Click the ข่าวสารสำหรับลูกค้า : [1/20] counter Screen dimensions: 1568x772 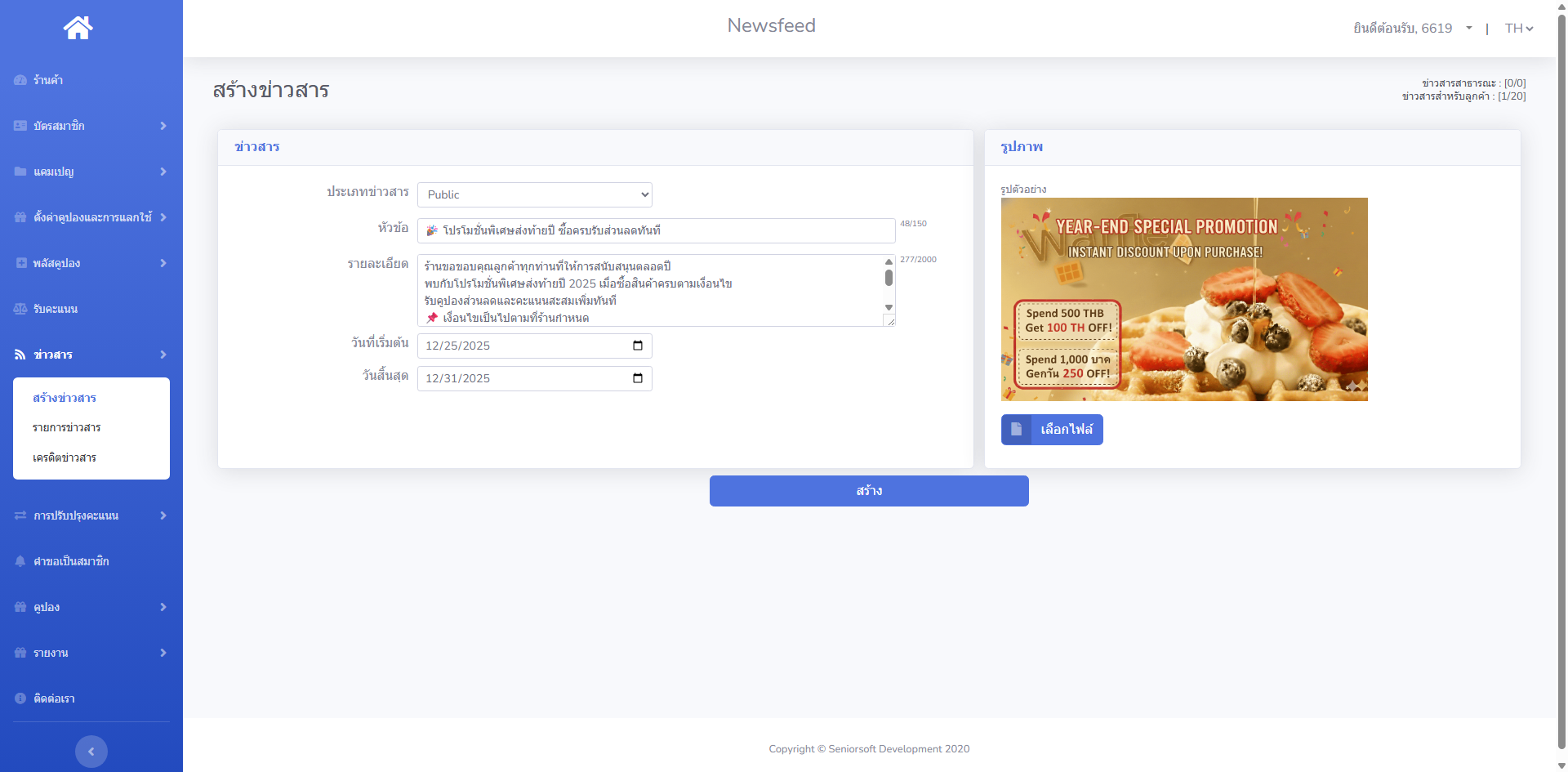1463,96
